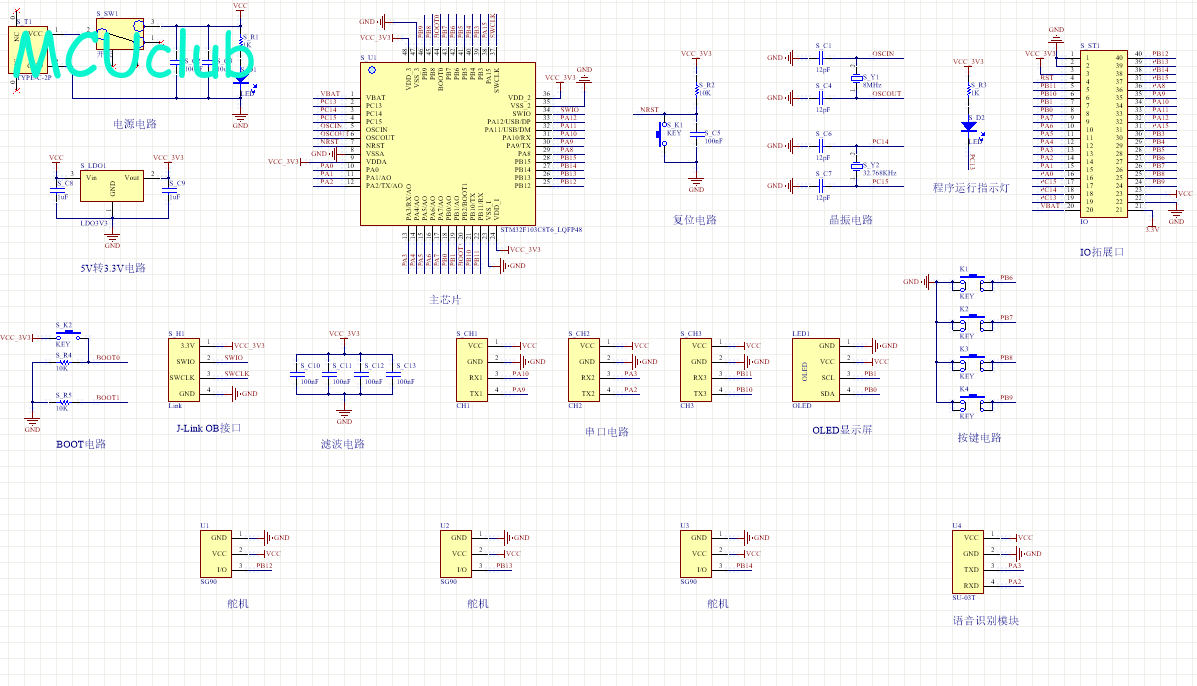
Task: Click the '复位电路' section title
Action: click(695, 220)
